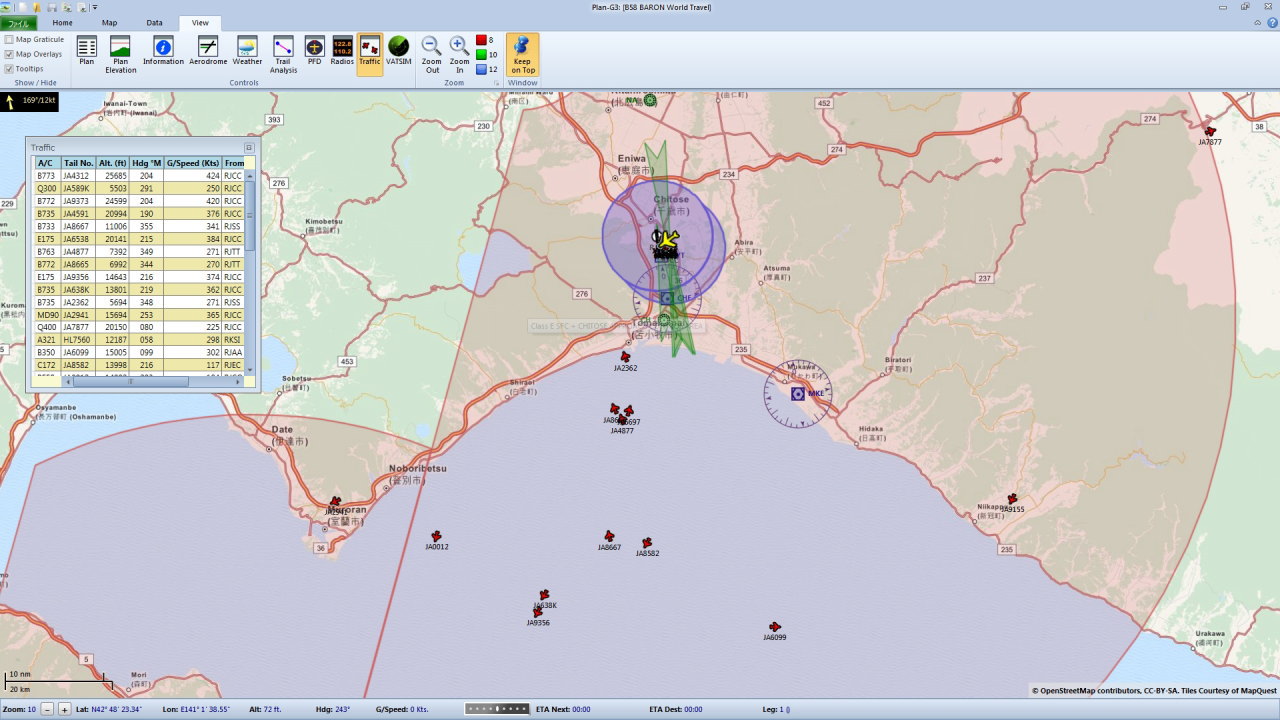
Task: Click aircraft JA8667 on map
Action: 609,537
